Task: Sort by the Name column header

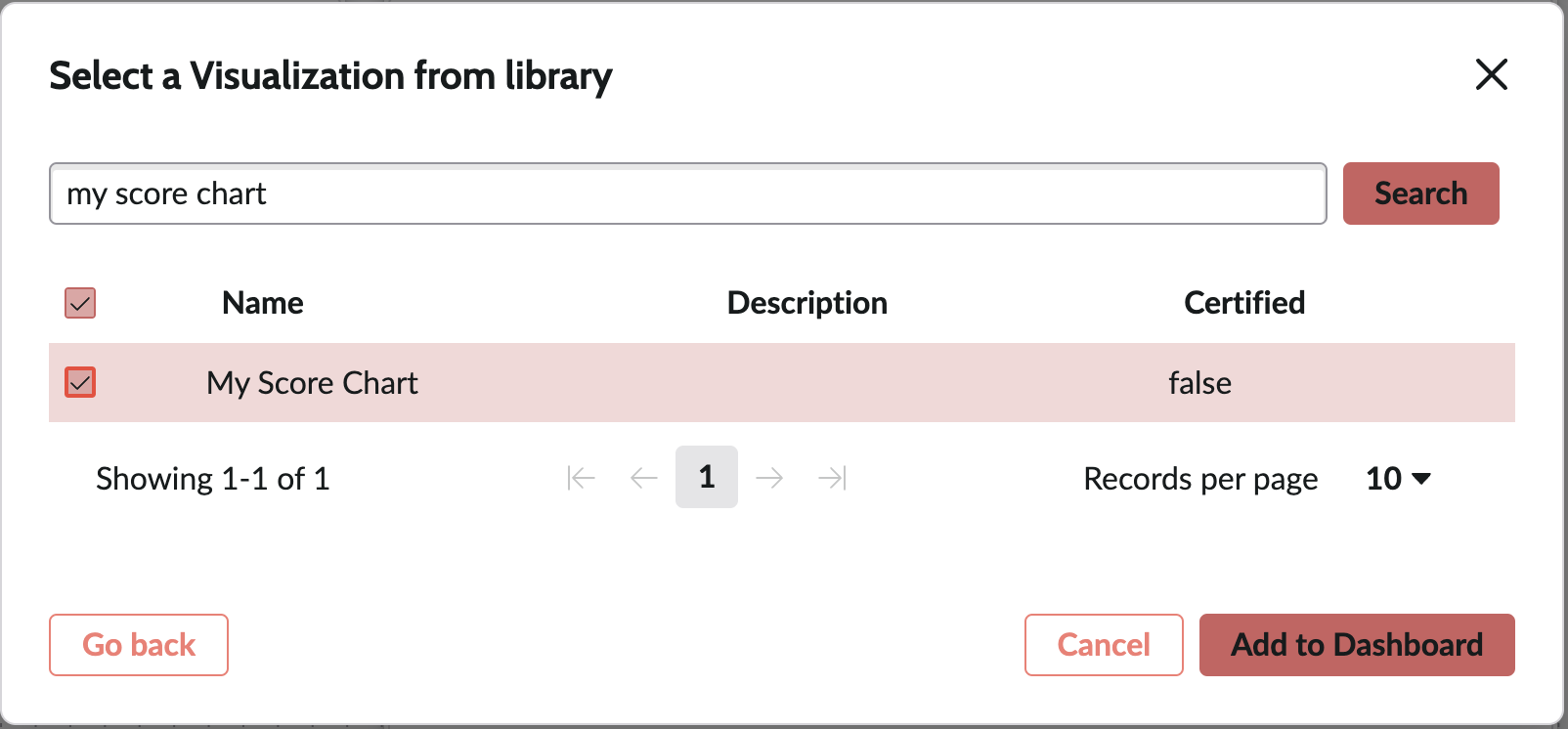Action: pyautogui.click(x=262, y=303)
